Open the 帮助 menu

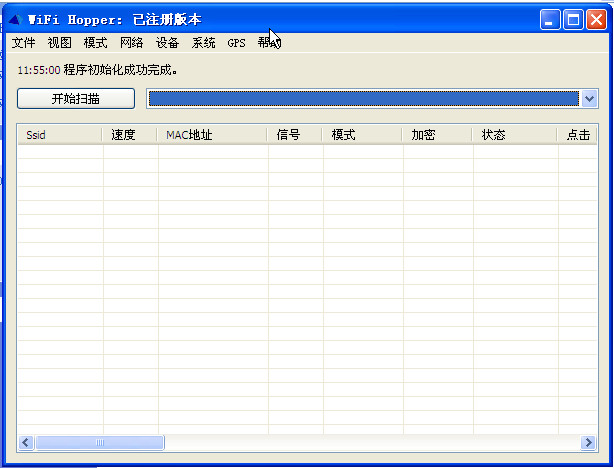[269, 43]
